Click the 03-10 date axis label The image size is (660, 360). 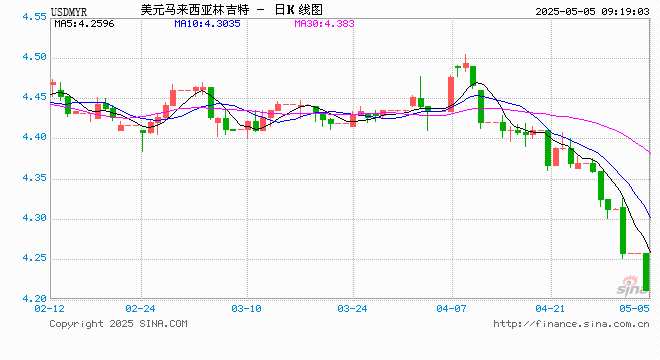pos(246,309)
